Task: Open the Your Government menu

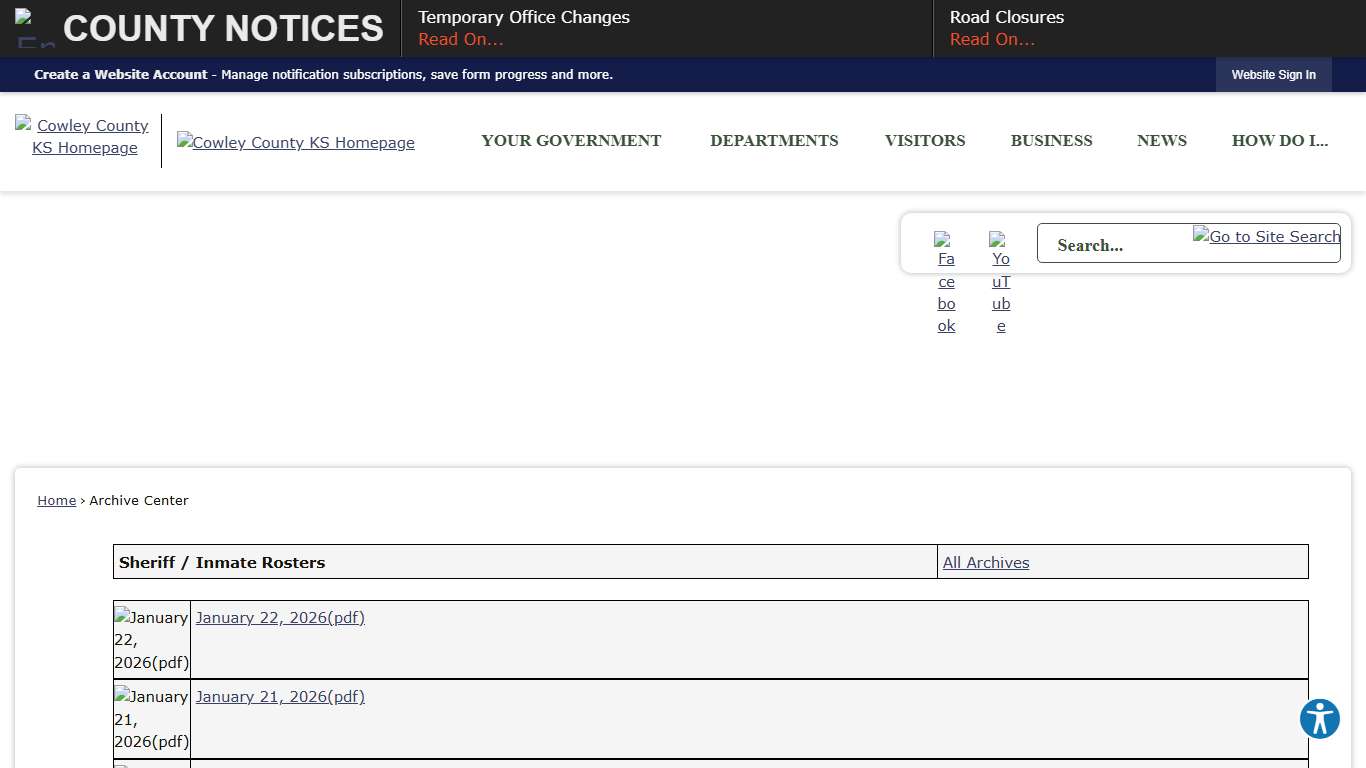Action: (571, 141)
